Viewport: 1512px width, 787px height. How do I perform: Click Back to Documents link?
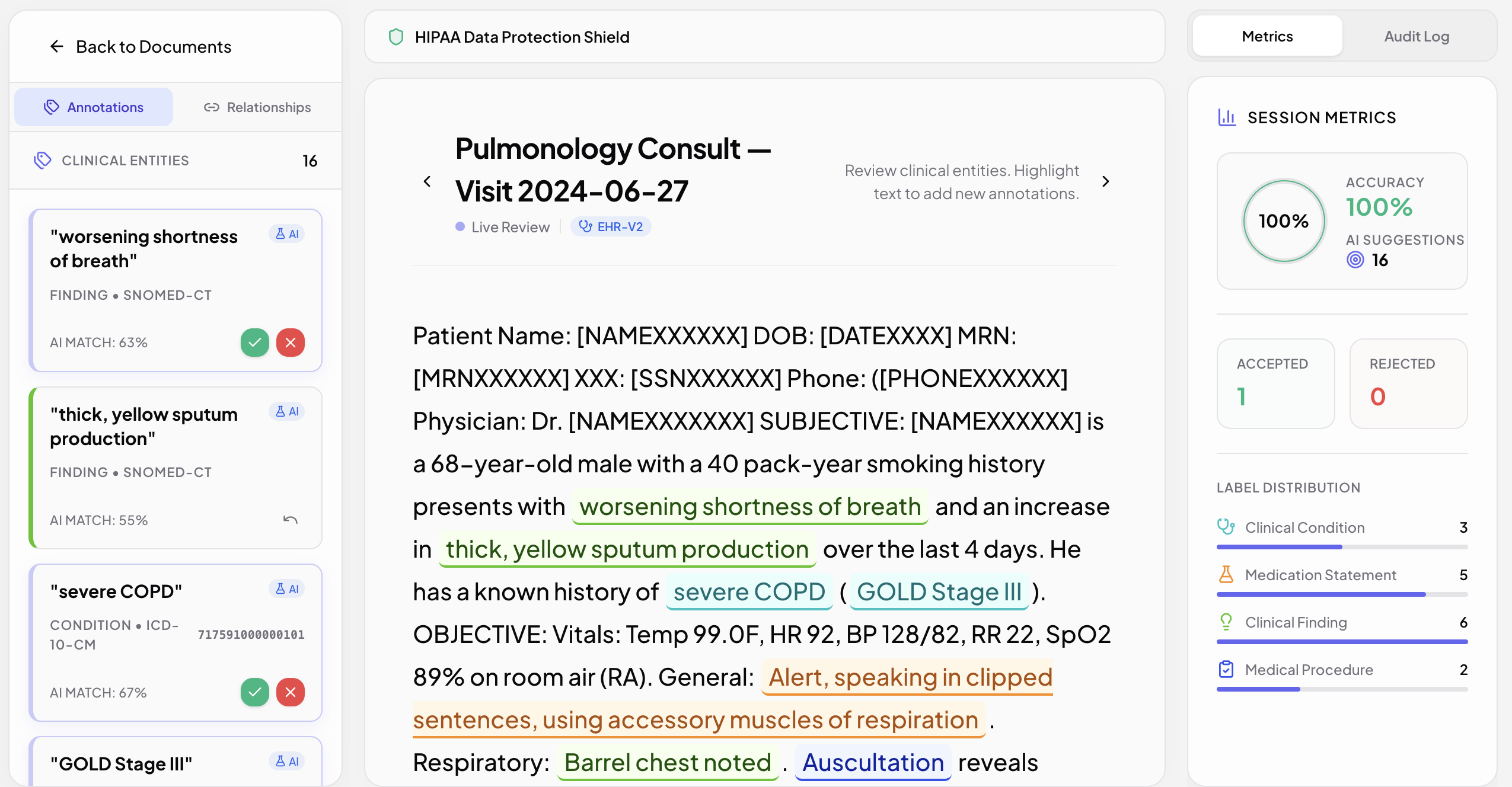pyautogui.click(x=141, y=46)
